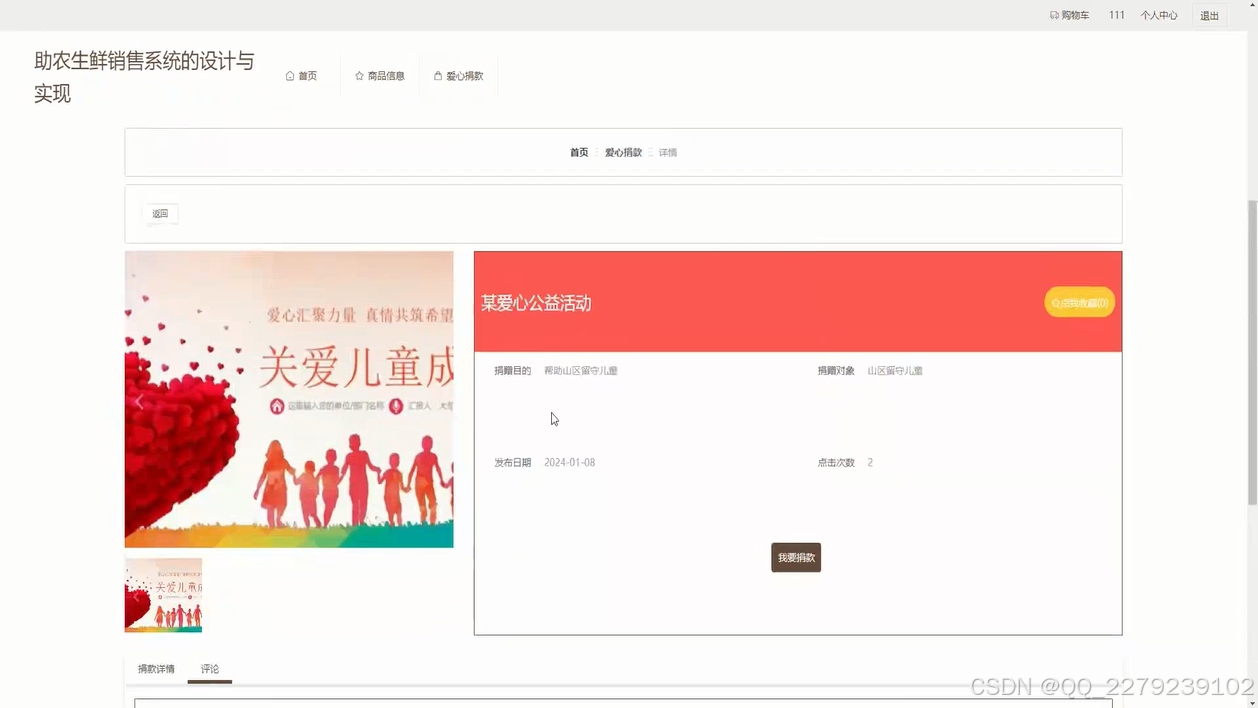
Task: Click the 111 username link
Action: click(1116, 15)
